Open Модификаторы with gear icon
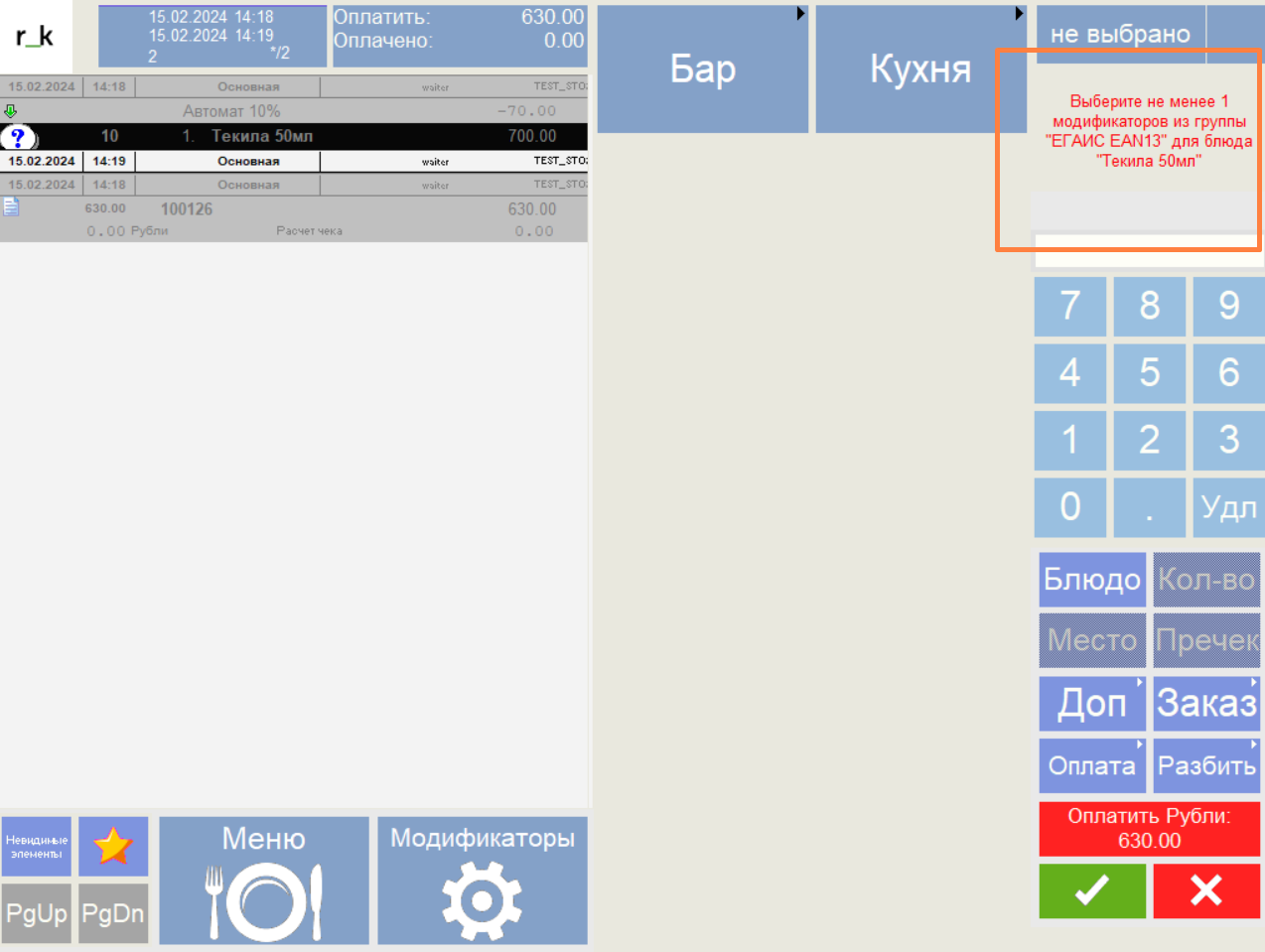 tap(482, 880)
